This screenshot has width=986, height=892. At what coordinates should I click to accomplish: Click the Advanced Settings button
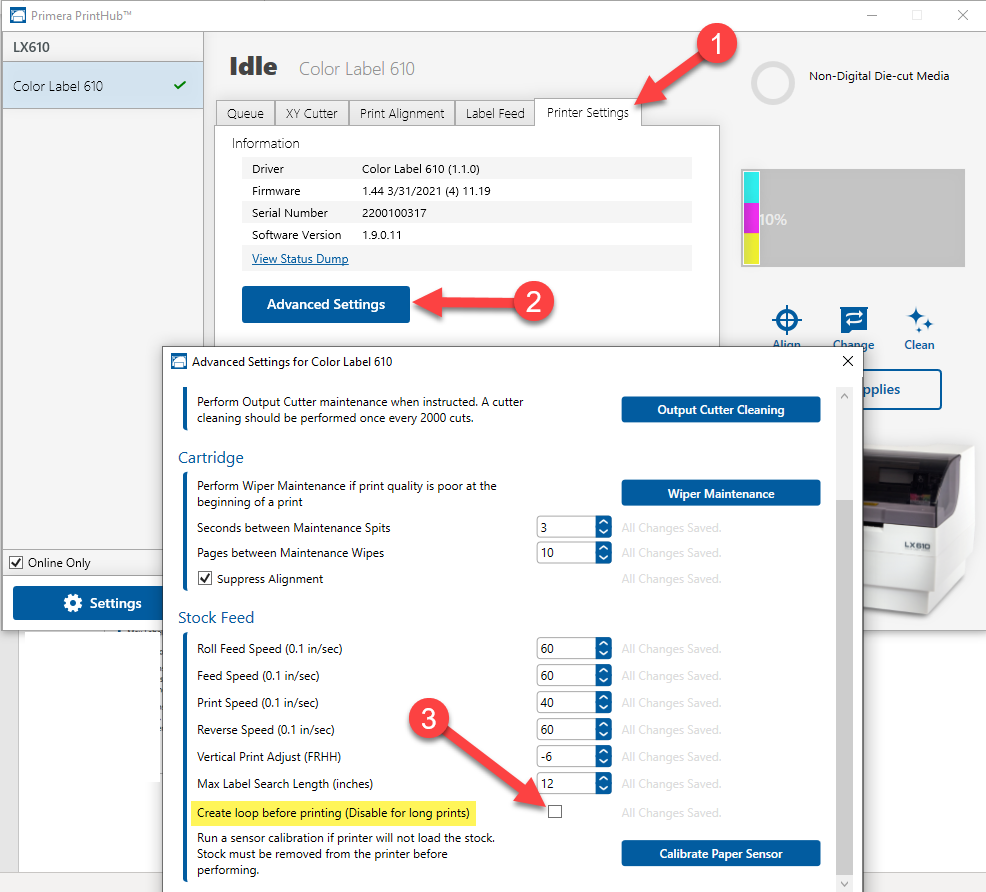(326, 304)
